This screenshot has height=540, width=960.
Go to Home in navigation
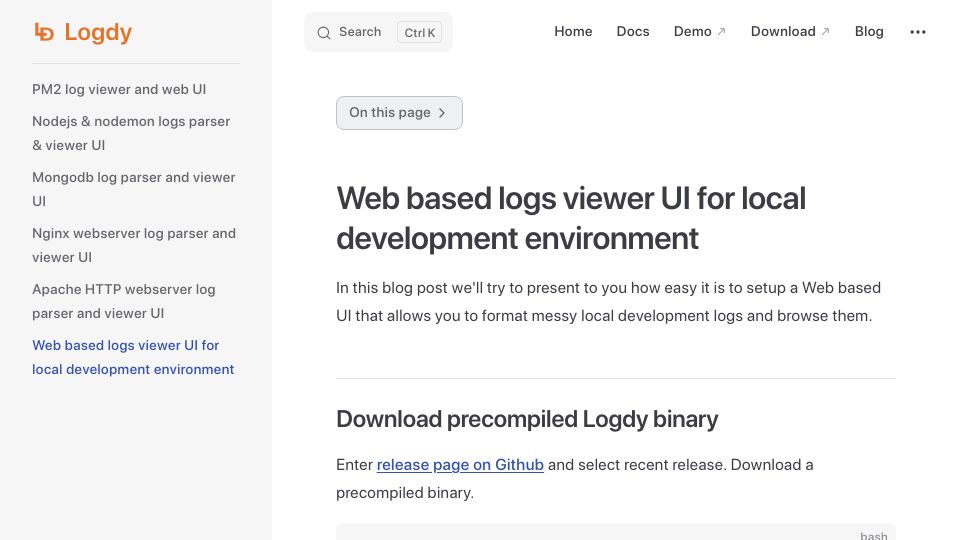[x=573, y=31]
